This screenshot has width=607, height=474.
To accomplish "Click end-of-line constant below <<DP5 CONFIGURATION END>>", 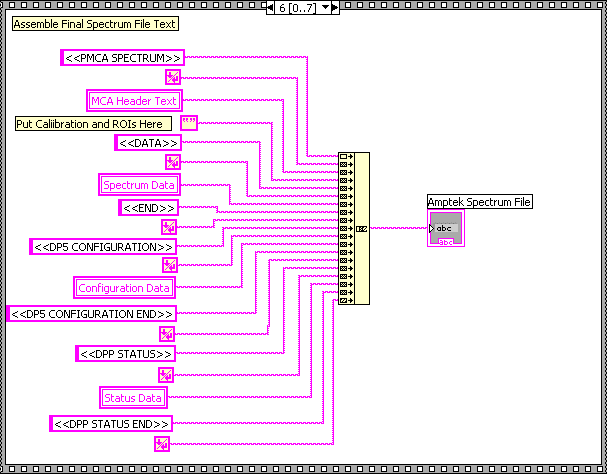I will point(167,334).
